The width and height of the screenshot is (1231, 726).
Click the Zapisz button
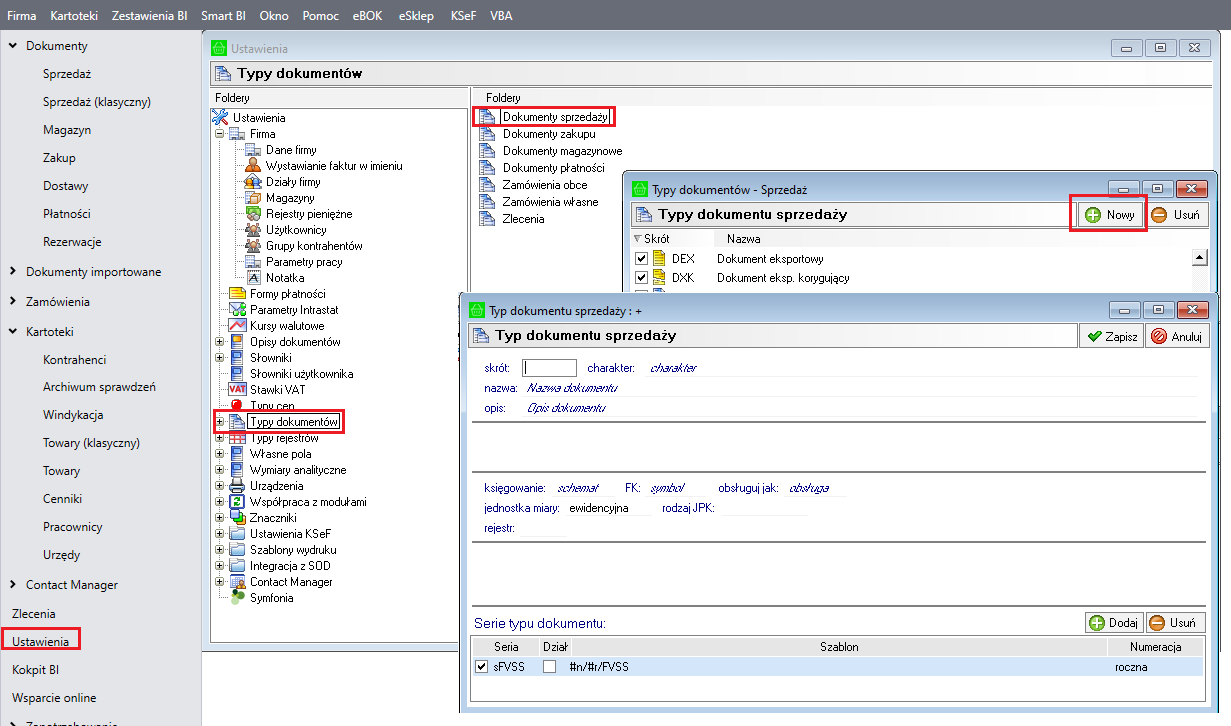click(1112, 337)
